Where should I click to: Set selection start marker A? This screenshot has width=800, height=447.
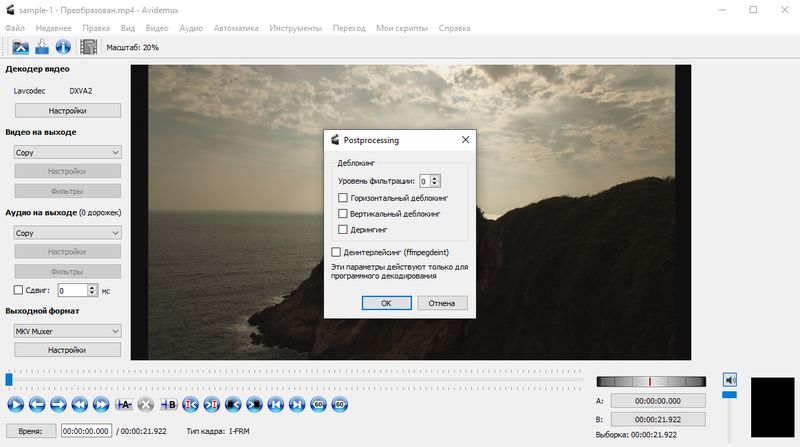click(x=124, y=404)
